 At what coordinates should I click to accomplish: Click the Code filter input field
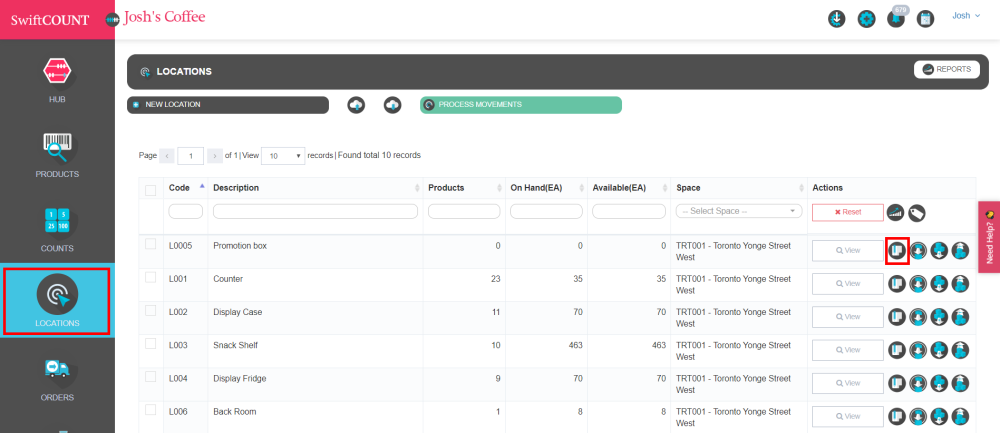pyautogui.click(x=186, y=211)
